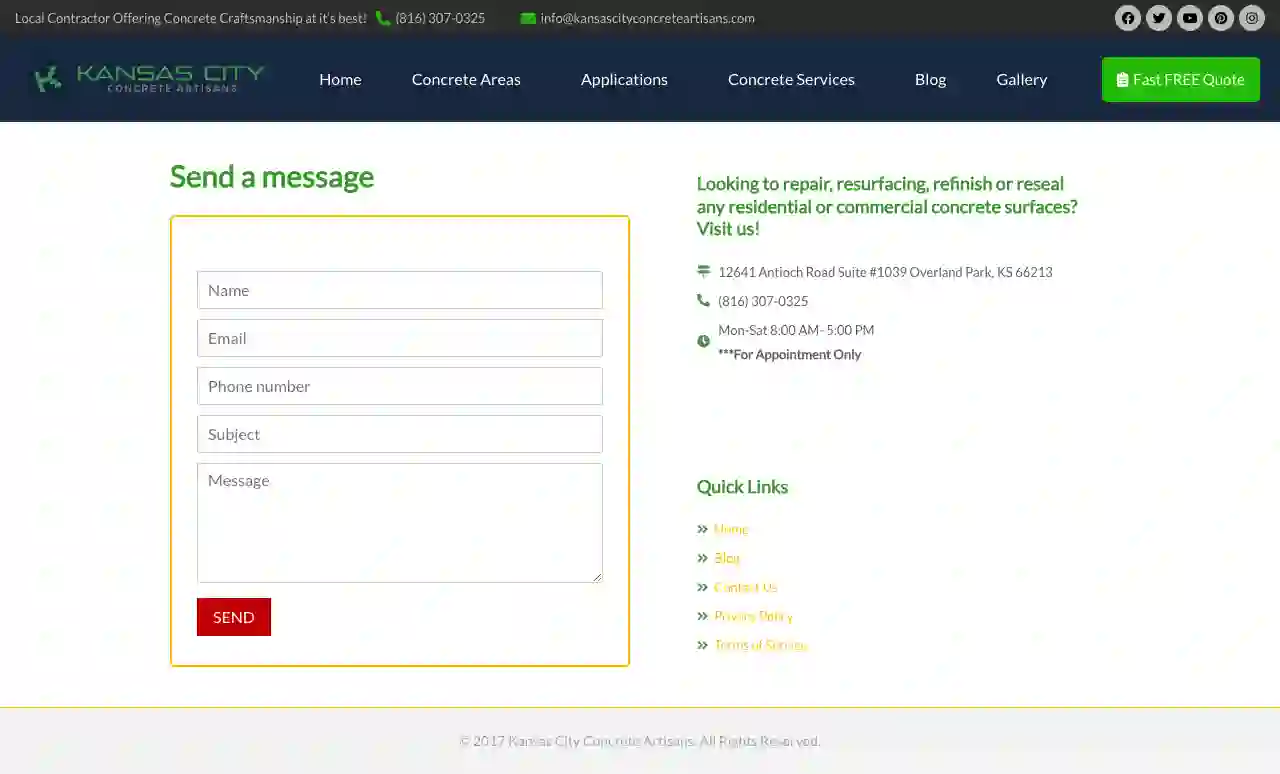Open the Contact Us quick link
Viewport: 1280px width, 774px height.
pyautogui.click(x=746, y=587)
